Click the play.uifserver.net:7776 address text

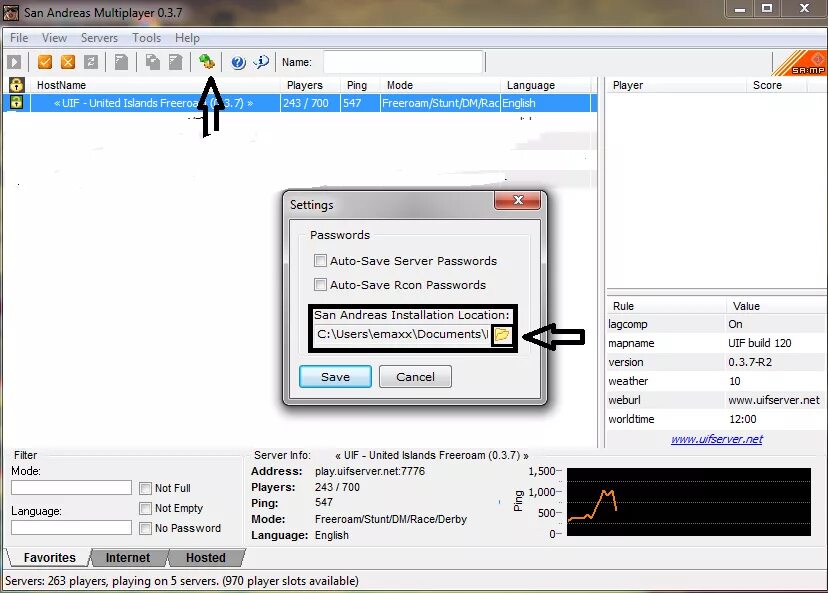click(x=370, y=471)
